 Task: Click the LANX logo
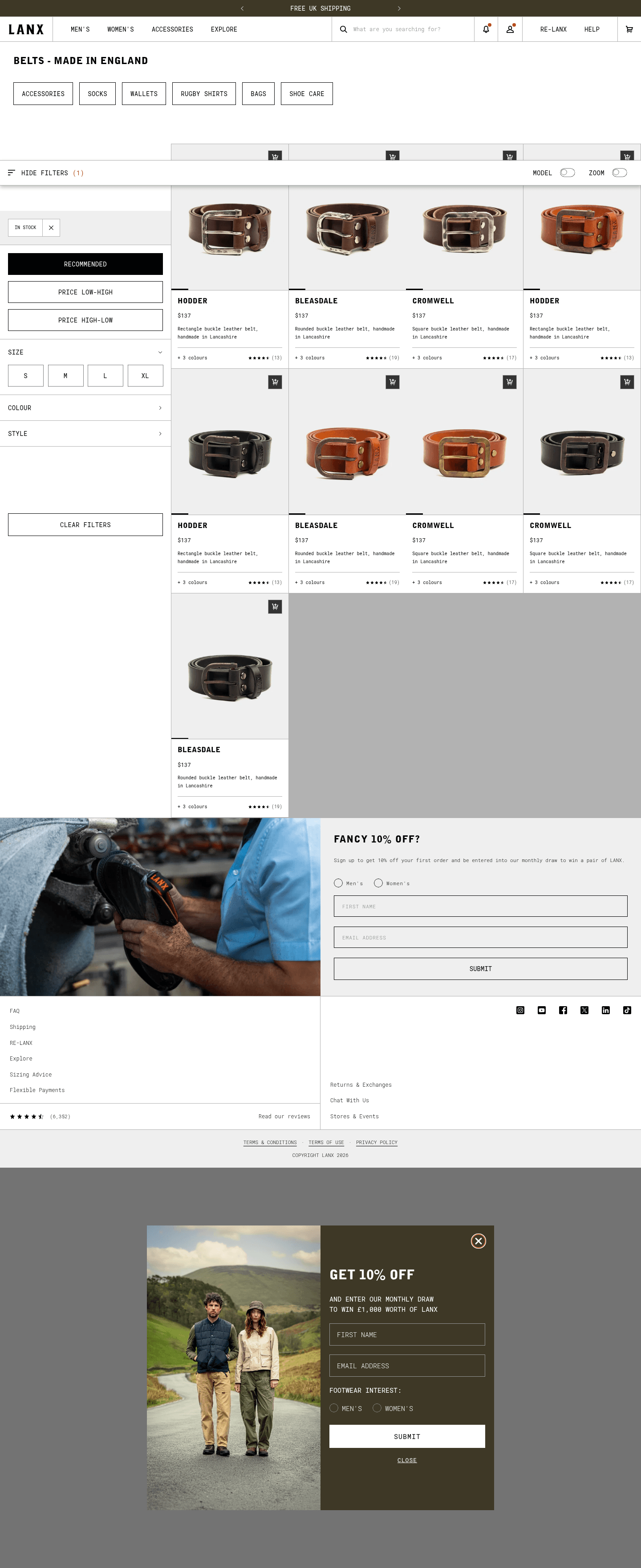26,29
